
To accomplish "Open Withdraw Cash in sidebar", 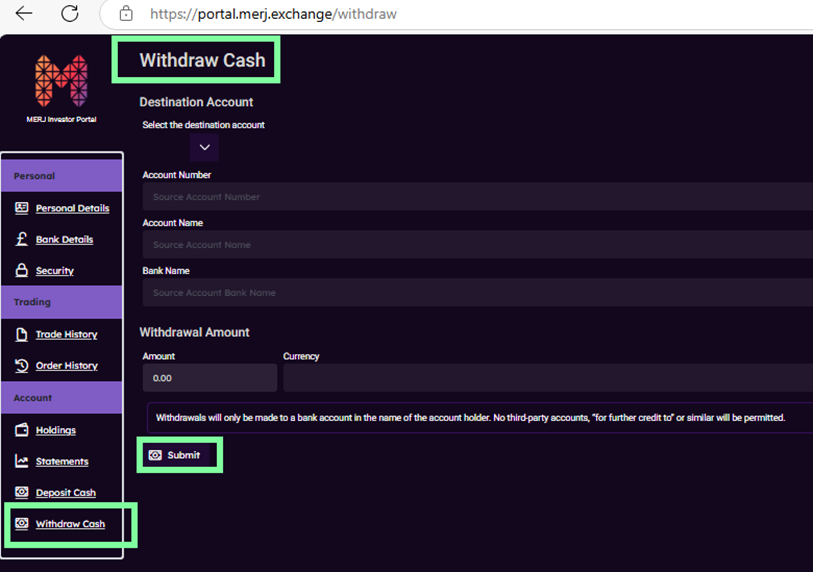I will 70,524.
